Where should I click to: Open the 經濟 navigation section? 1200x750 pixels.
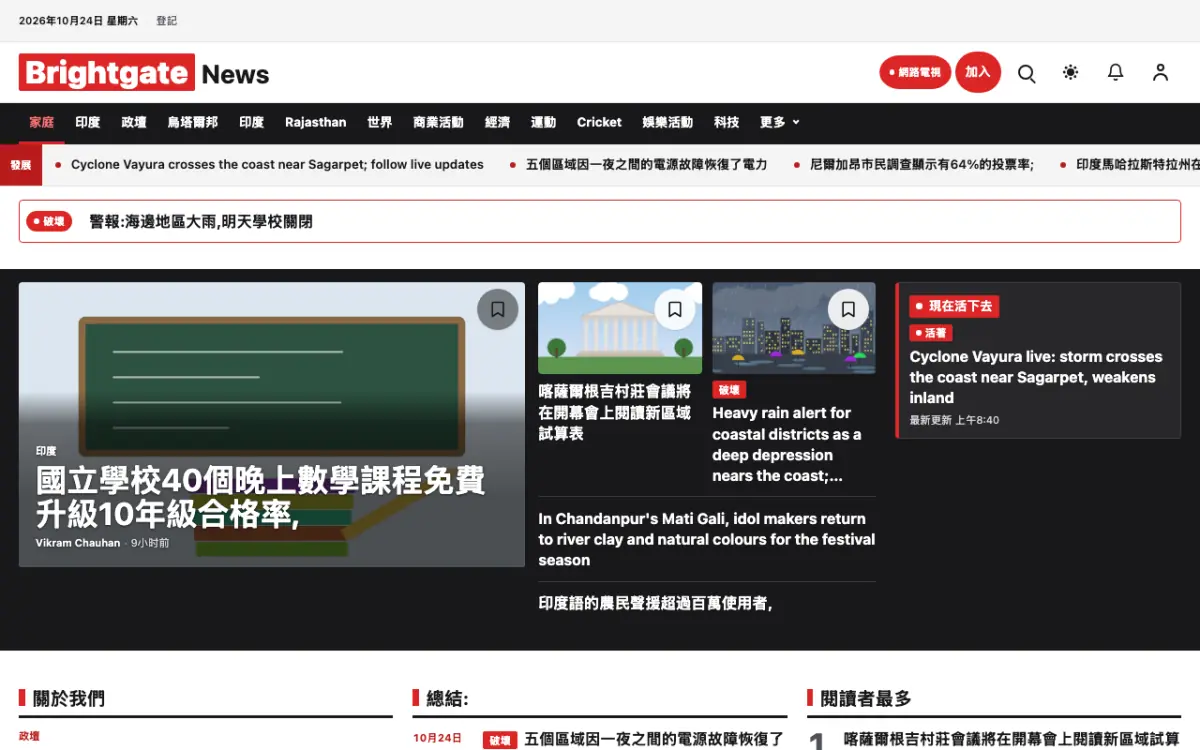497,122
